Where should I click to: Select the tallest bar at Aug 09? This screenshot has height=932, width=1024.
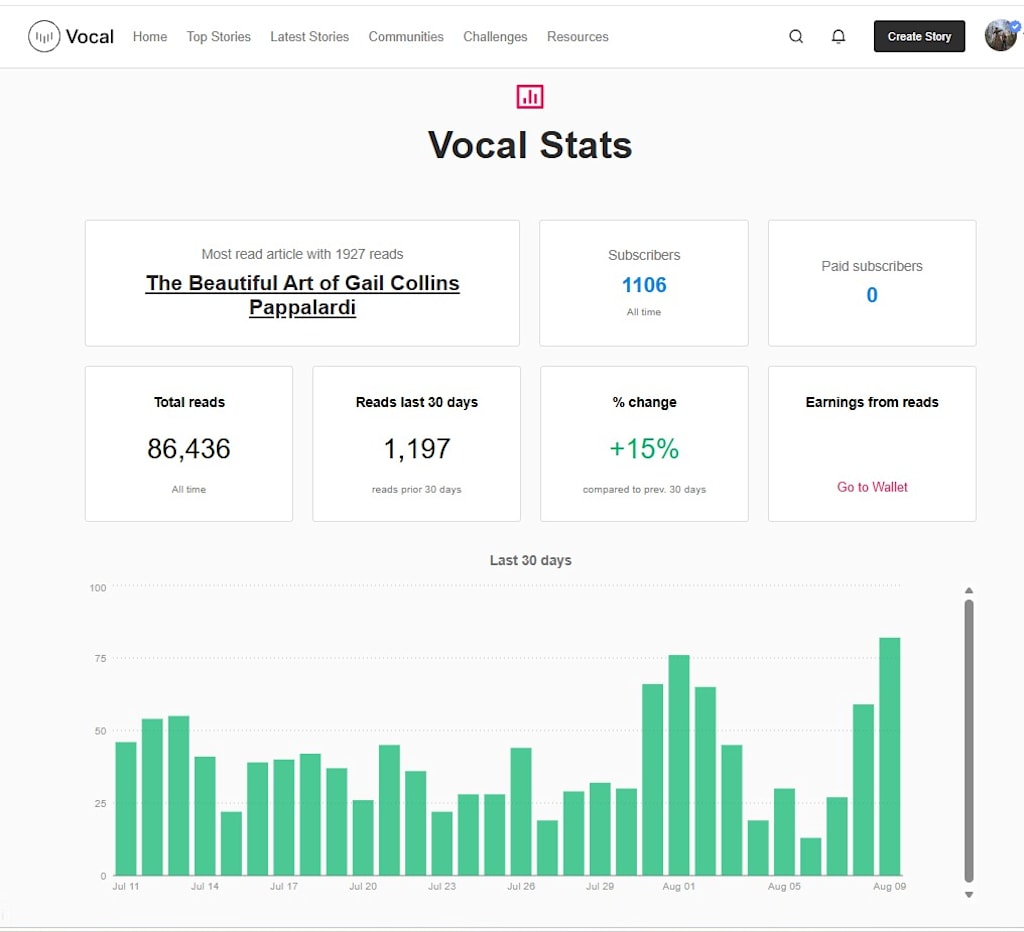889,756
